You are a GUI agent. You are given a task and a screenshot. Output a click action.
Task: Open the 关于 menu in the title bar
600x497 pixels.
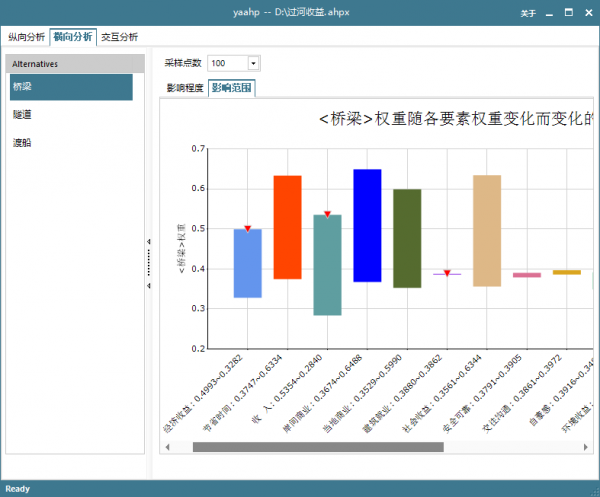528,13
